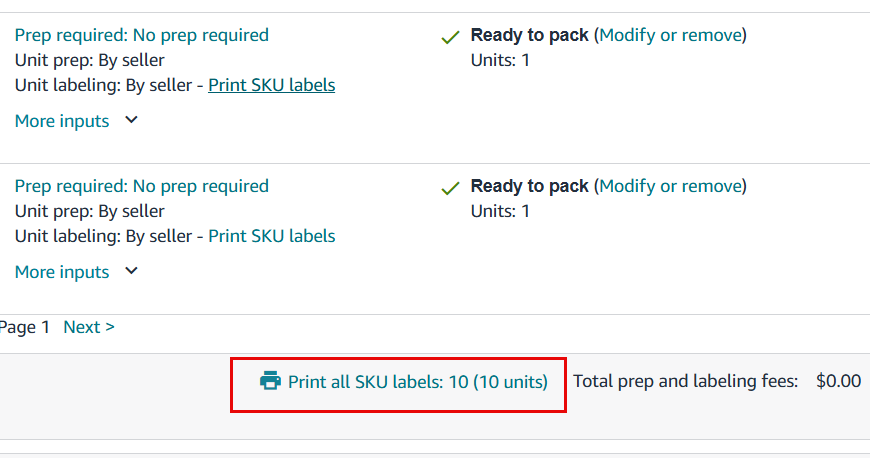Screen dimensions: 870x458
Task: Open the first row's More inputs link
Action: click(x=62, y=121)
